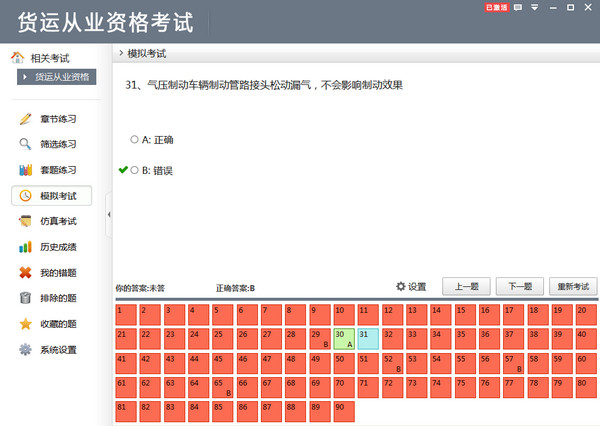The width and height of the screenshot is (600, 426).
Task: Jump to question 30 in the grid
Action: [343, 338]
